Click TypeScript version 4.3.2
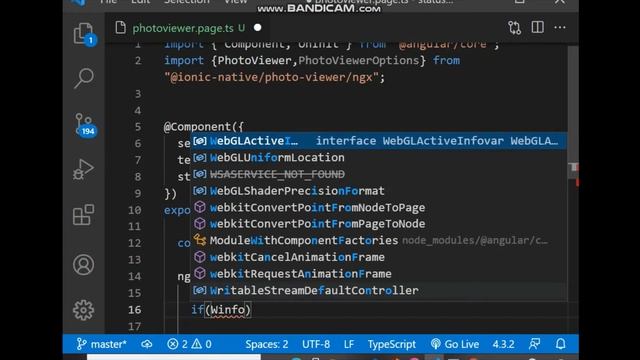 tap(503, 344)
